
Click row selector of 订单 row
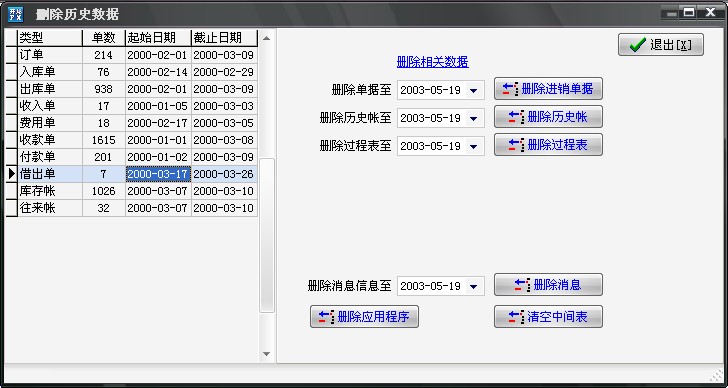12,55
